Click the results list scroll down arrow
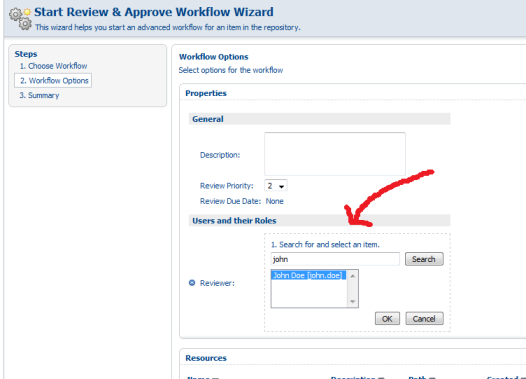This screenshot has height=379, width=526. tap(353, 302)
